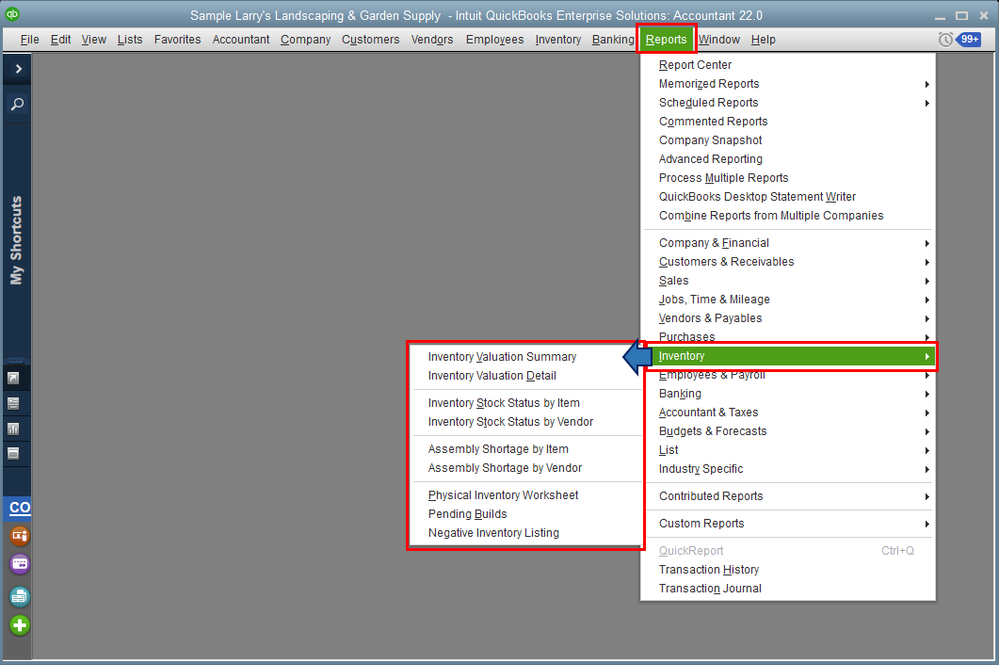Open the Company menu

(305, 39)
